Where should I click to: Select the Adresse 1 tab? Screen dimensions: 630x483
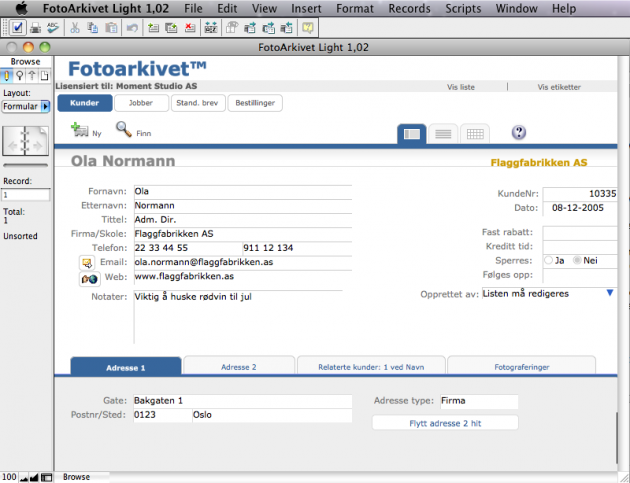point(126,367)
